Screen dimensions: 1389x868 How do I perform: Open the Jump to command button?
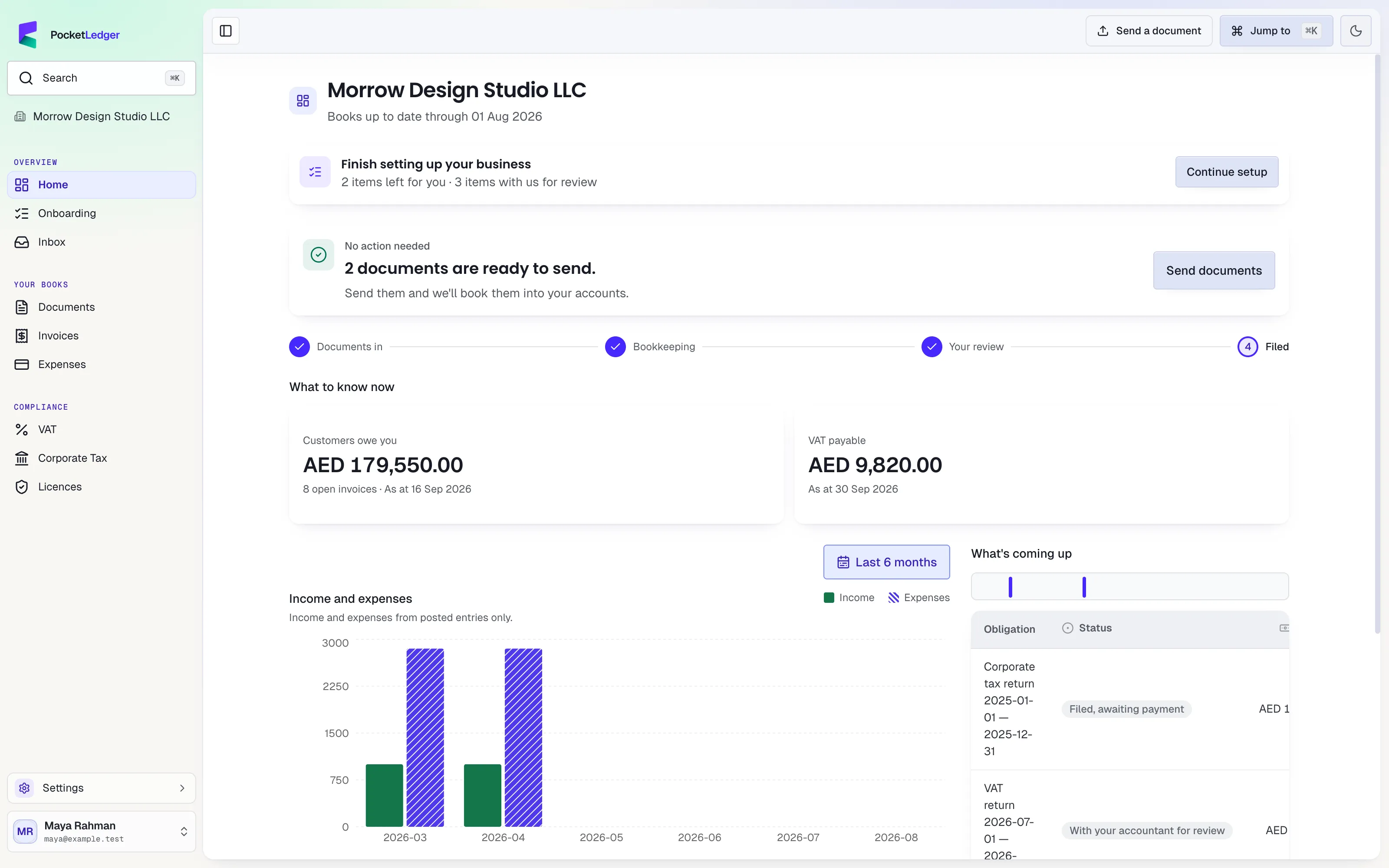point(1276,31)
